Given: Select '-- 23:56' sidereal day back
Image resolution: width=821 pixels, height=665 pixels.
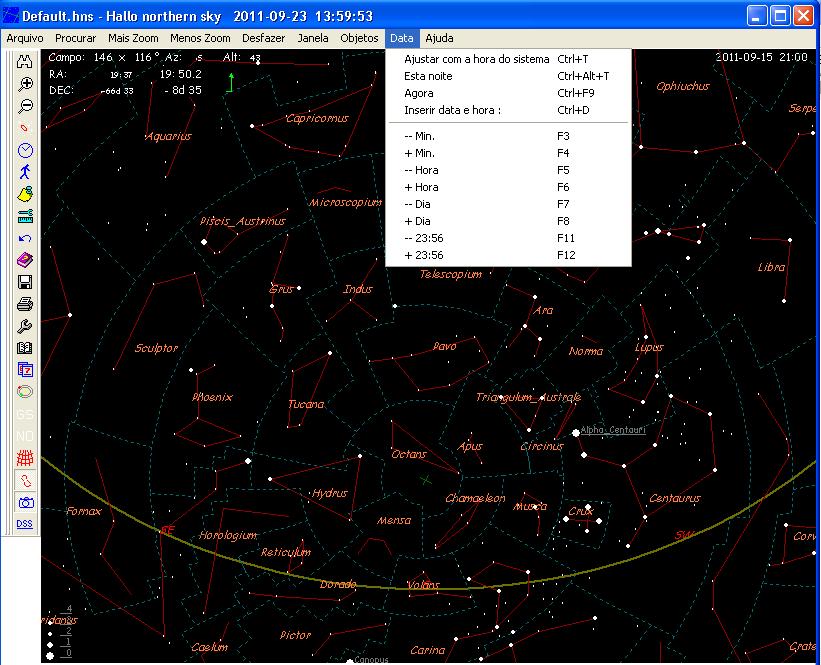Looking at the screenshot, I should pyautogui.click(x=508, y=238).
